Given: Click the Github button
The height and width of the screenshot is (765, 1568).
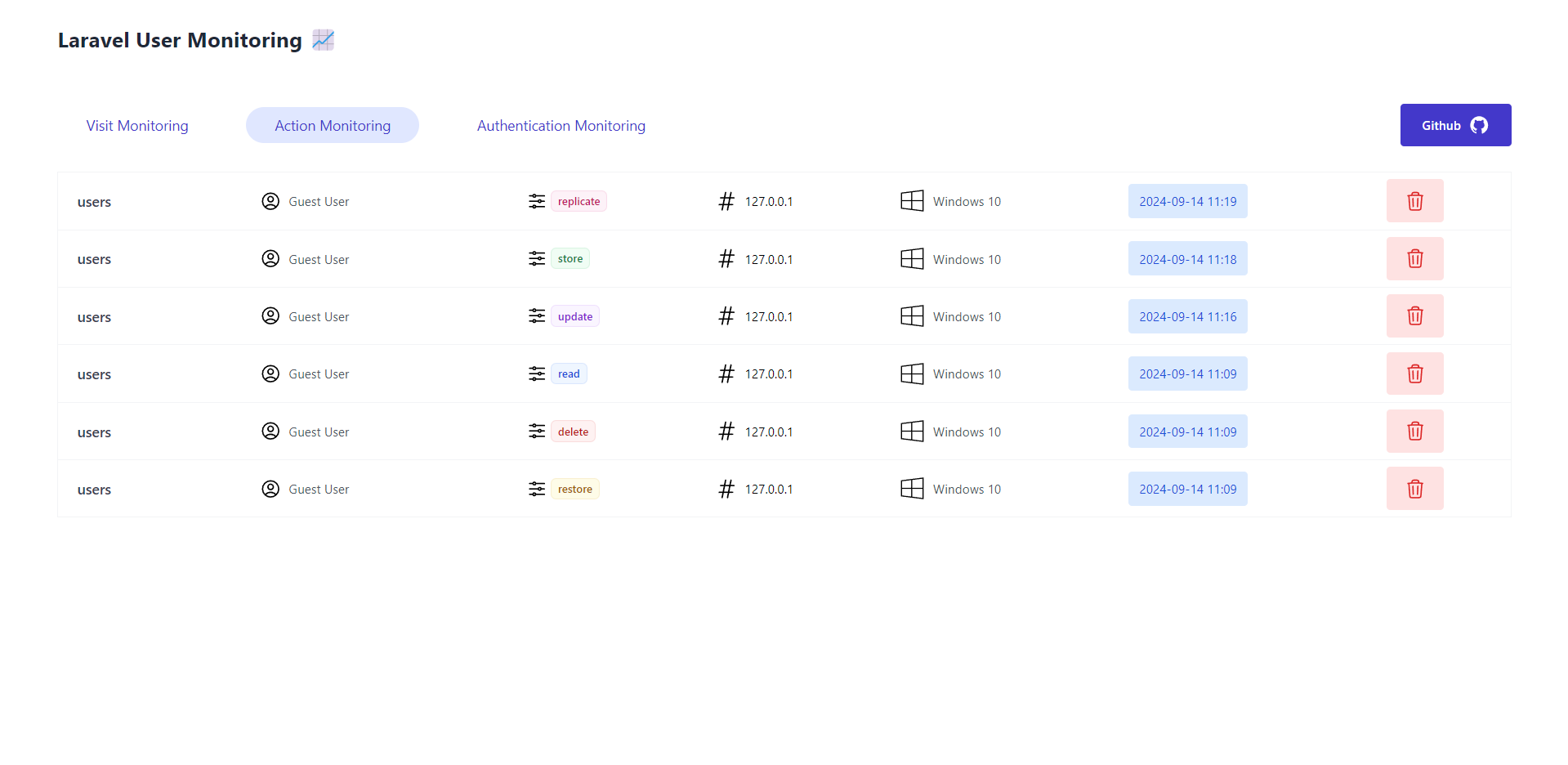Looking at the screenshot, I should pos(1455,125).
